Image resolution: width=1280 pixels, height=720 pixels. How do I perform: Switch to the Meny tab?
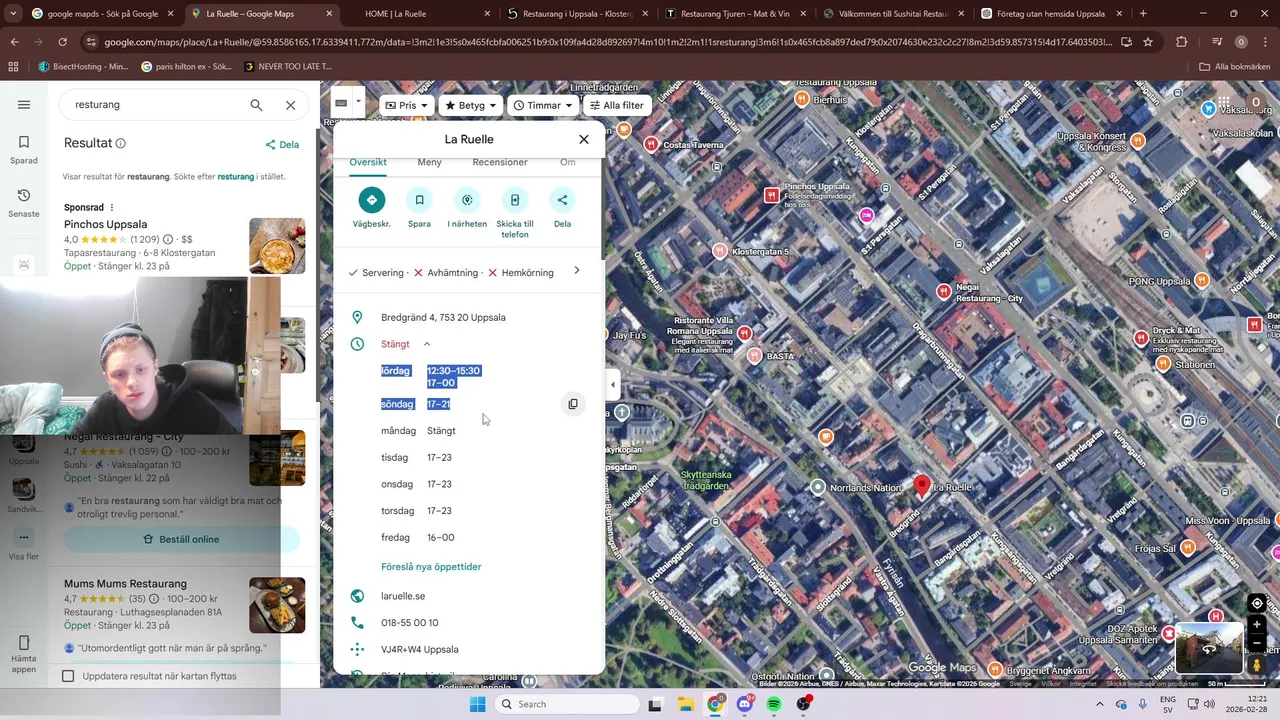[429, 162]
